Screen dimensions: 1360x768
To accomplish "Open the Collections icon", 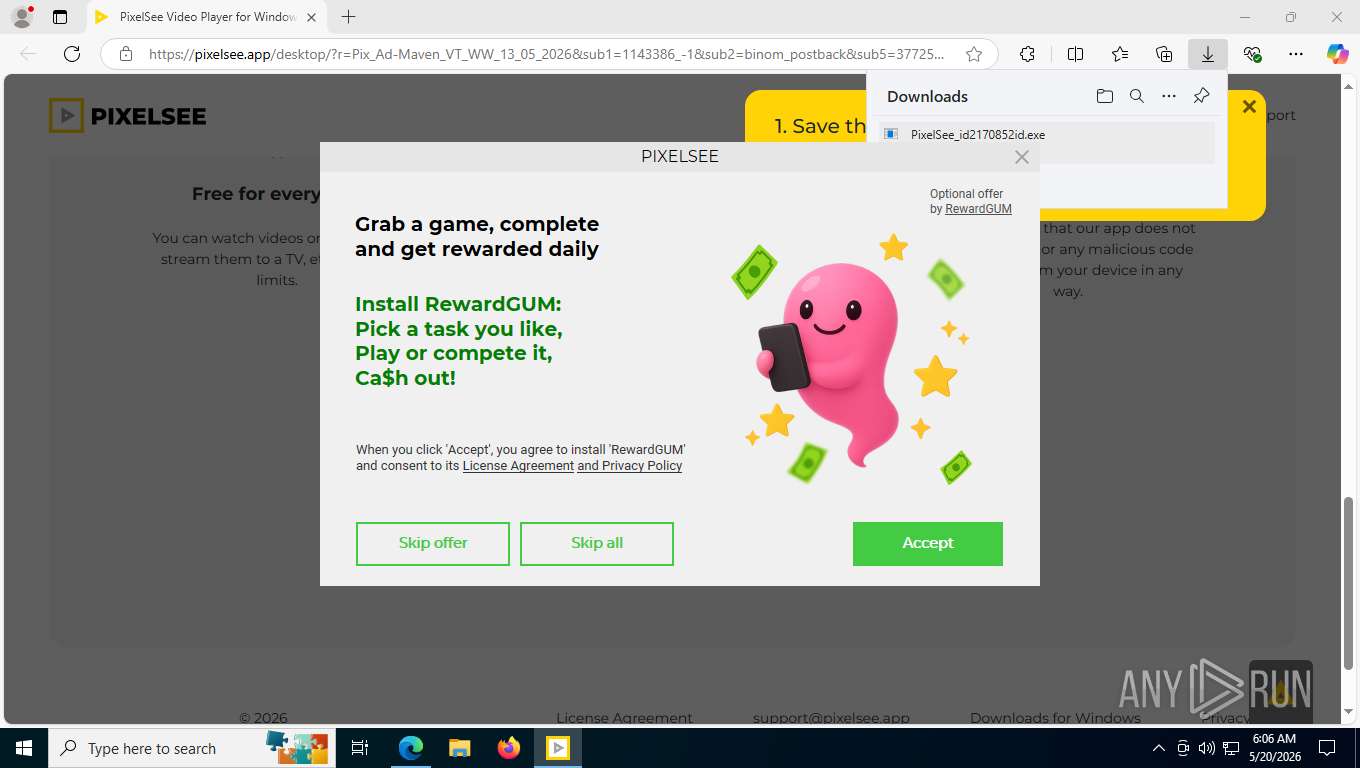I will point(1164,54).
